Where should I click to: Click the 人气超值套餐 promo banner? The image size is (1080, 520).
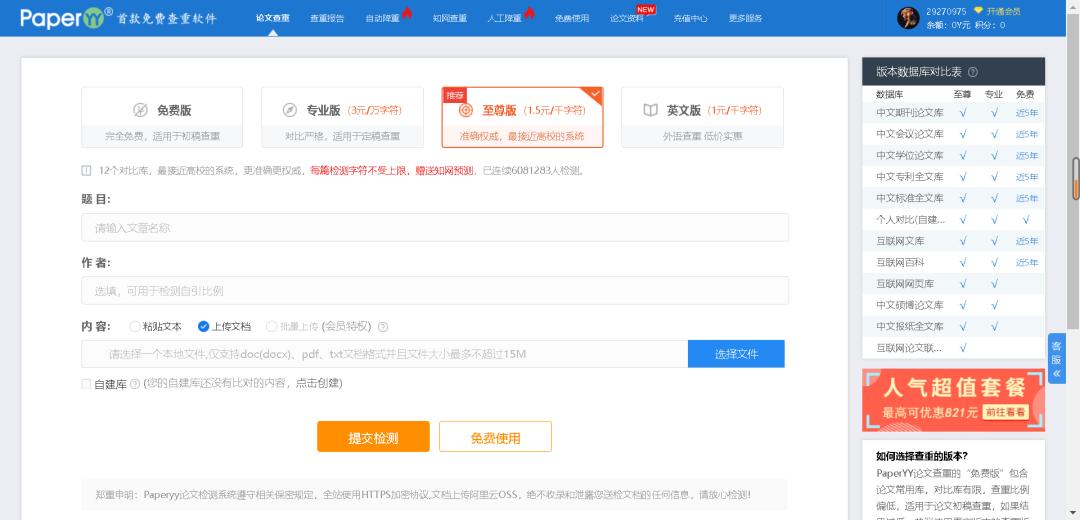(x=953, y=400)
